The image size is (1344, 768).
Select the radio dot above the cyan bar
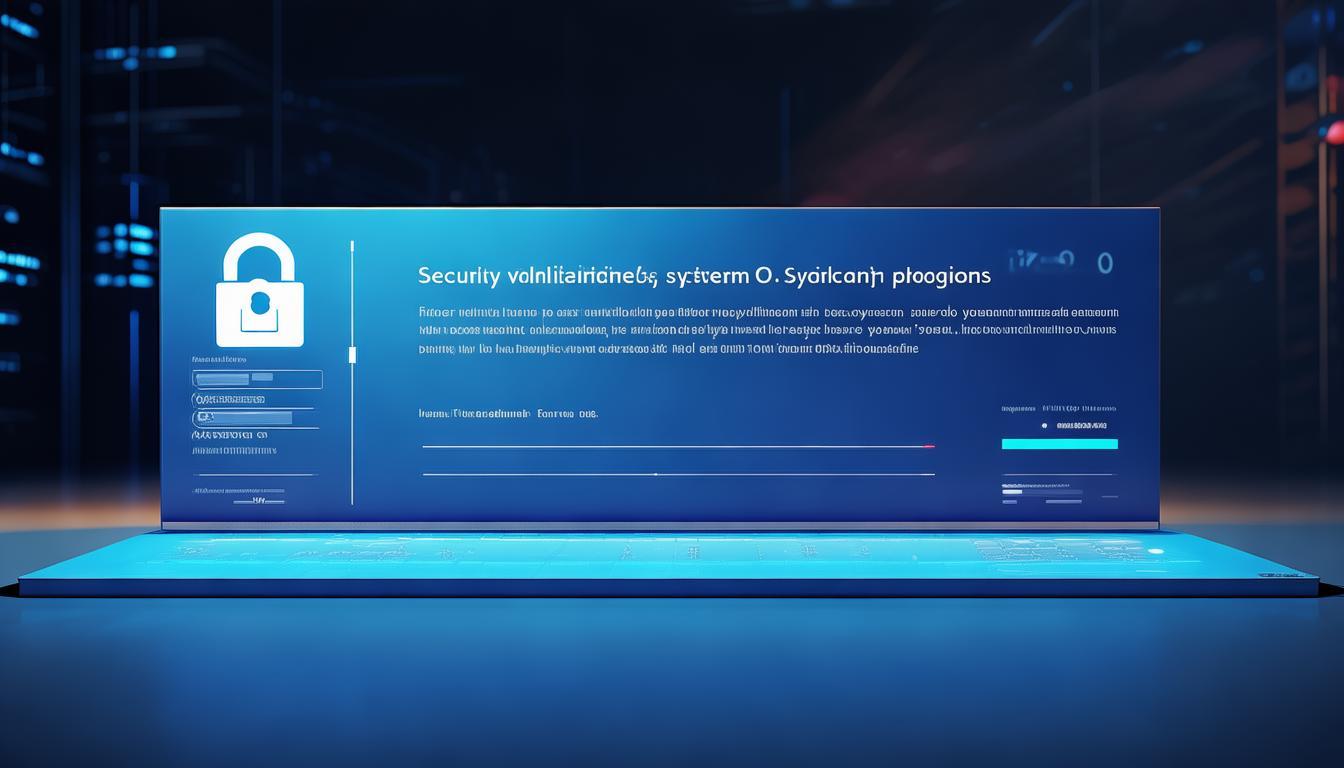click(x=1044, y=425)
